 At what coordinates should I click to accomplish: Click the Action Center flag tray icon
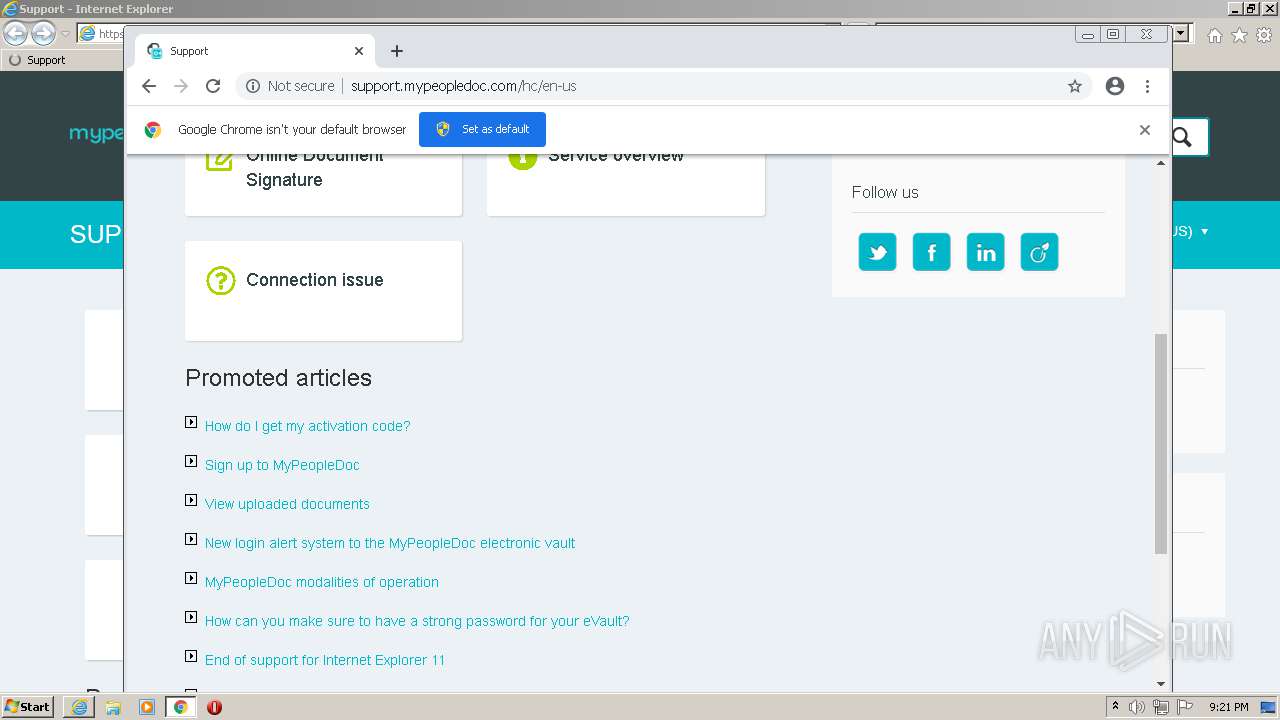click(1185, 707)
